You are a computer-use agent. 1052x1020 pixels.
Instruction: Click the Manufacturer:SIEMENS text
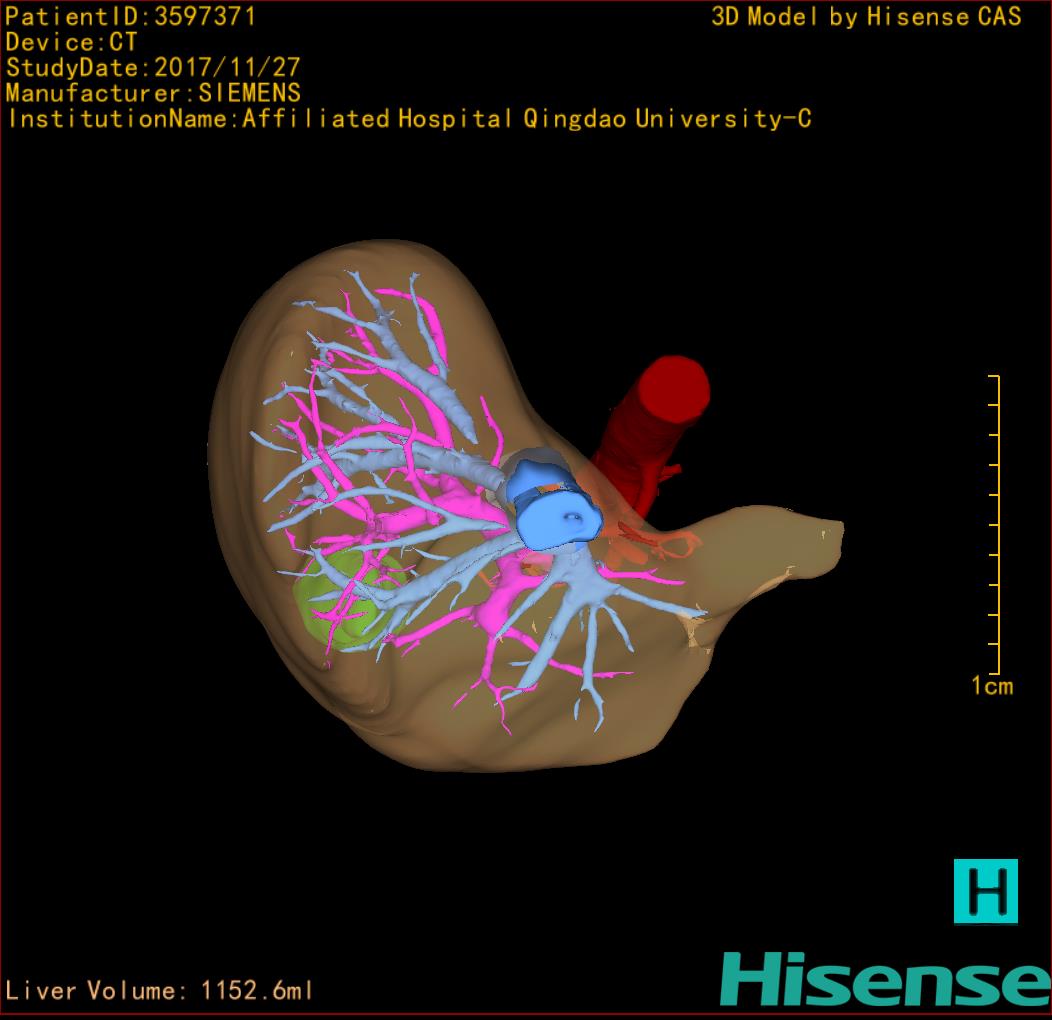(x=153, y=93)
